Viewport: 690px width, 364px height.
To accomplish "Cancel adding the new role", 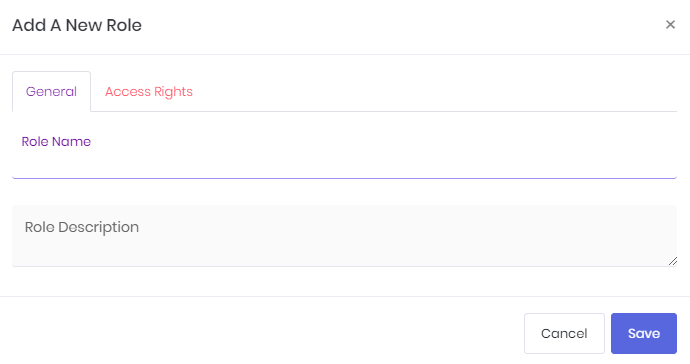I will pyautogui.click(x=564, y=333).
